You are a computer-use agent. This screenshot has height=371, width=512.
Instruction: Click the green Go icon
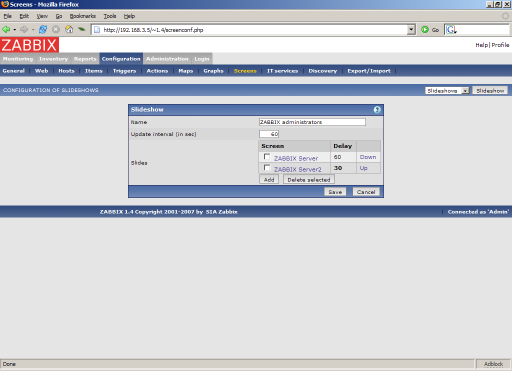coord(425,30)
